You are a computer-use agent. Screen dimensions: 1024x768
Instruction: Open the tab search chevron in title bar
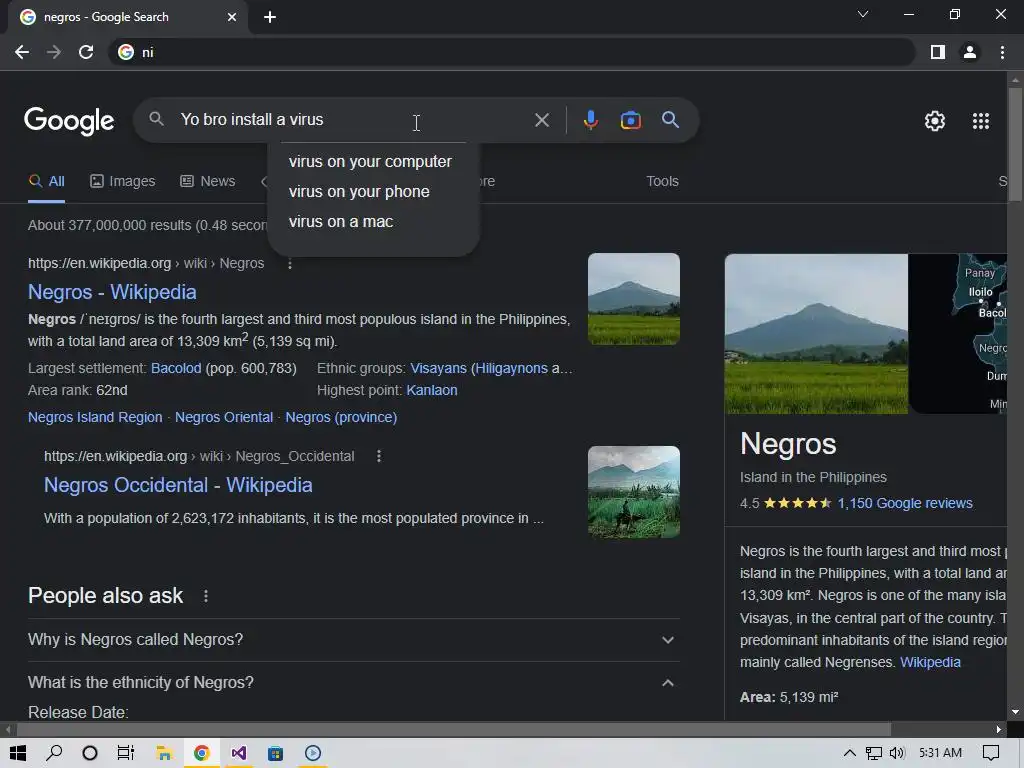click(x=863, y=14)
